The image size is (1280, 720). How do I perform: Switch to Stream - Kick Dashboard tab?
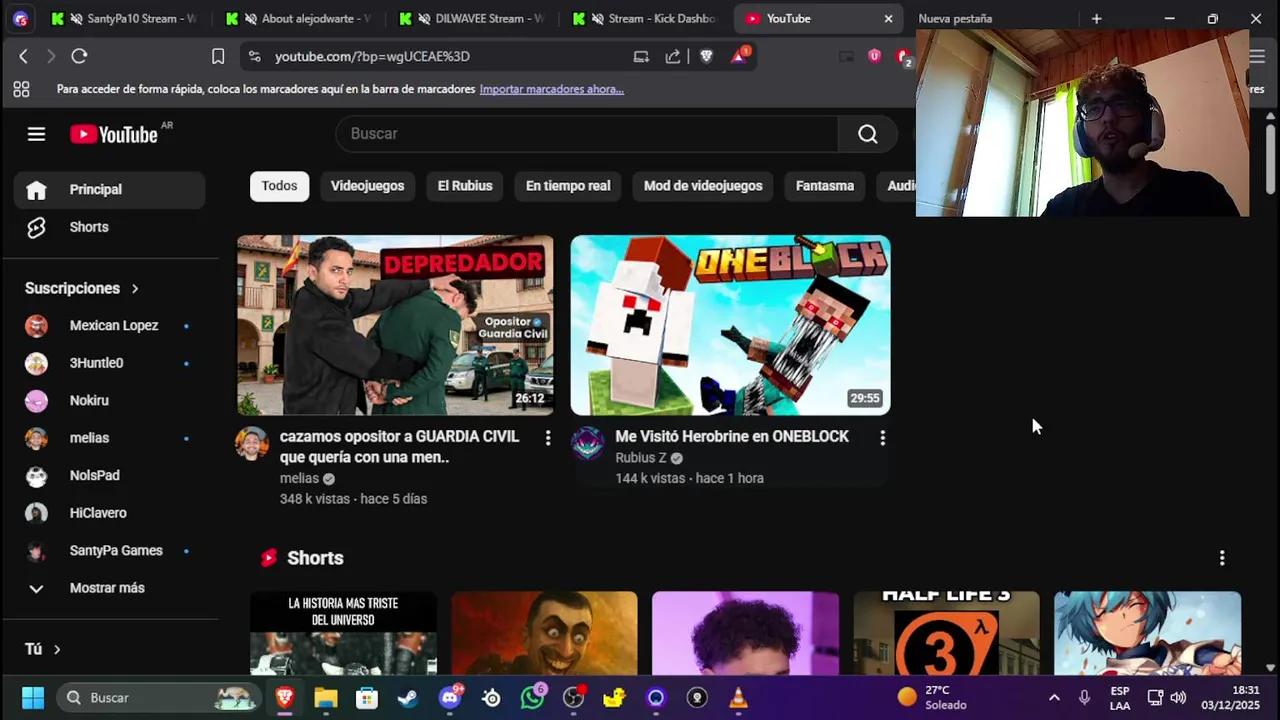(645, 19)
